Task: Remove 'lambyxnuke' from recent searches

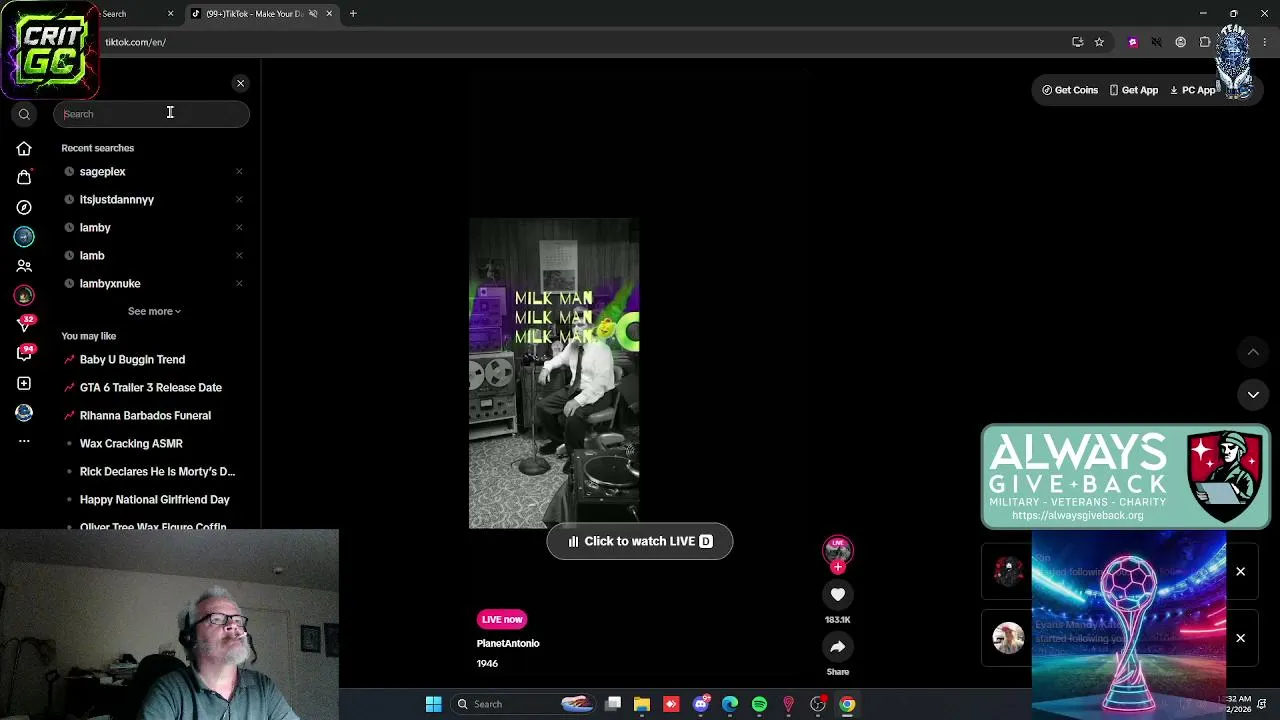Action: point(239,284)
